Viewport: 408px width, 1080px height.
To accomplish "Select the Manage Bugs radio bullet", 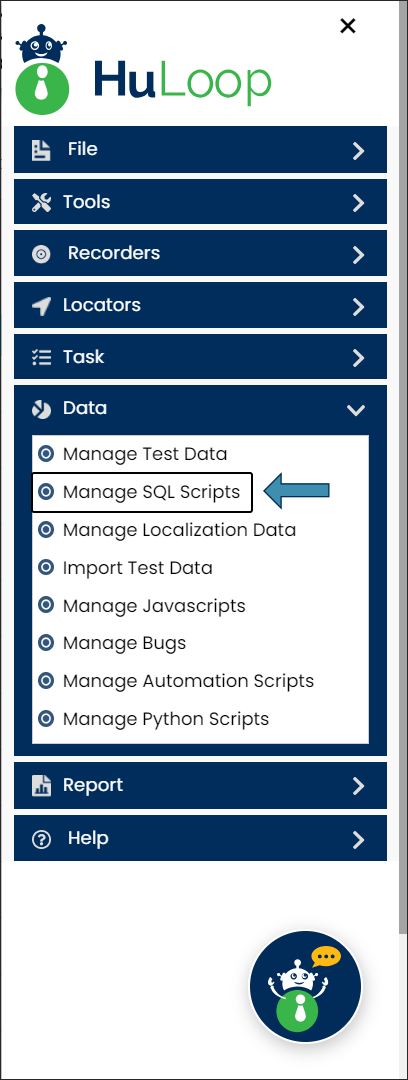I will (x=46, y=643).
